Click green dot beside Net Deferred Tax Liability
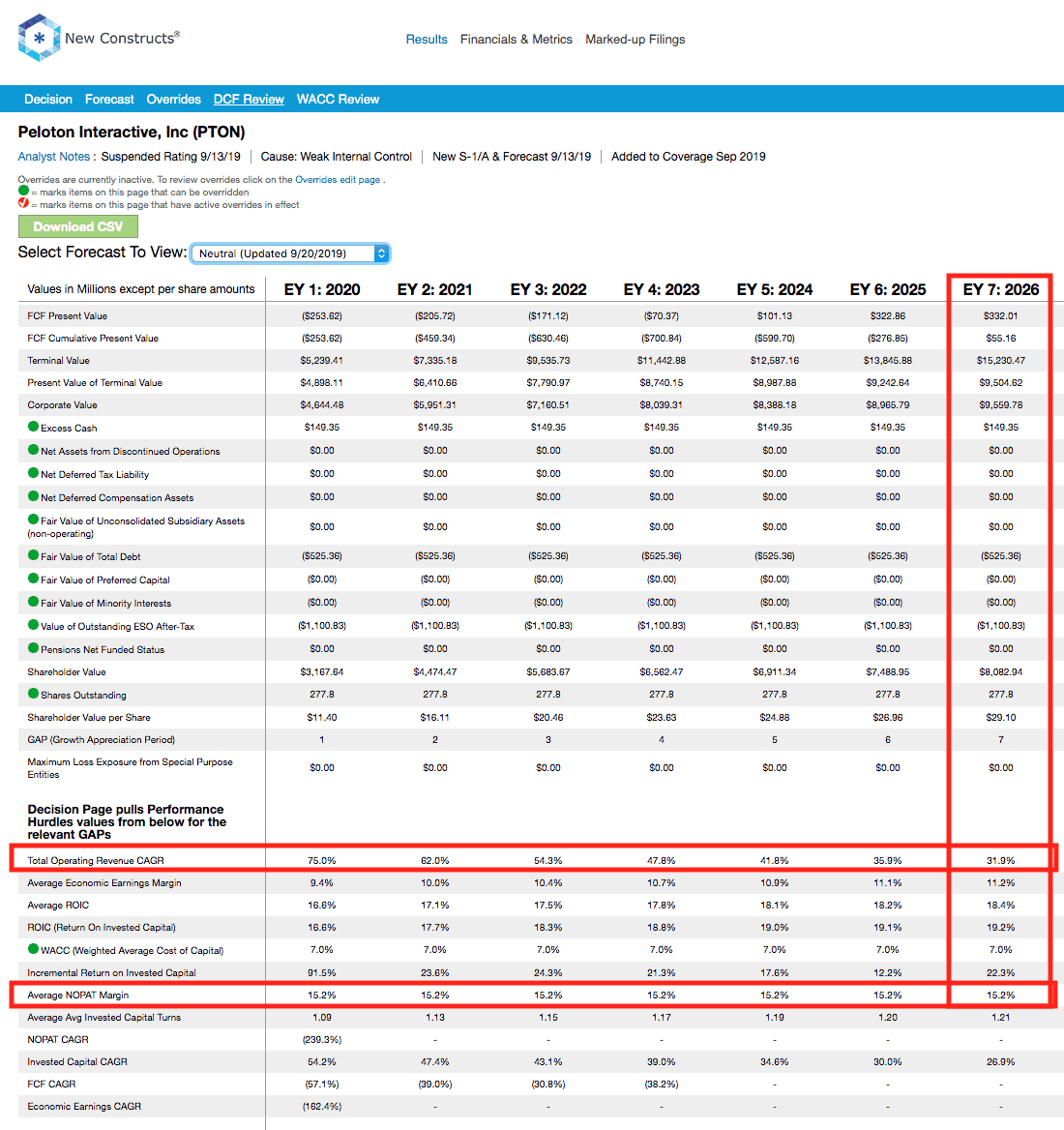The height and width of the screenshot is (1130, 1064). pos(33,473)
